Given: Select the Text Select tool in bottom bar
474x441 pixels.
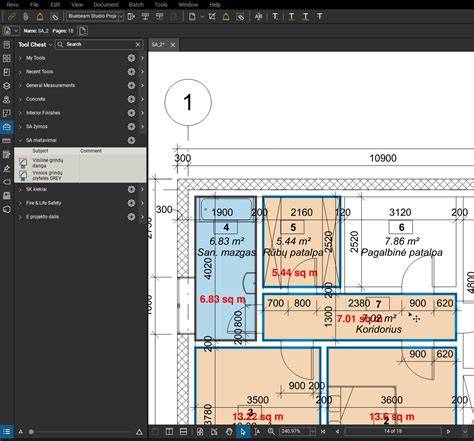Looking at the screenshot, I should pos(257,432).
